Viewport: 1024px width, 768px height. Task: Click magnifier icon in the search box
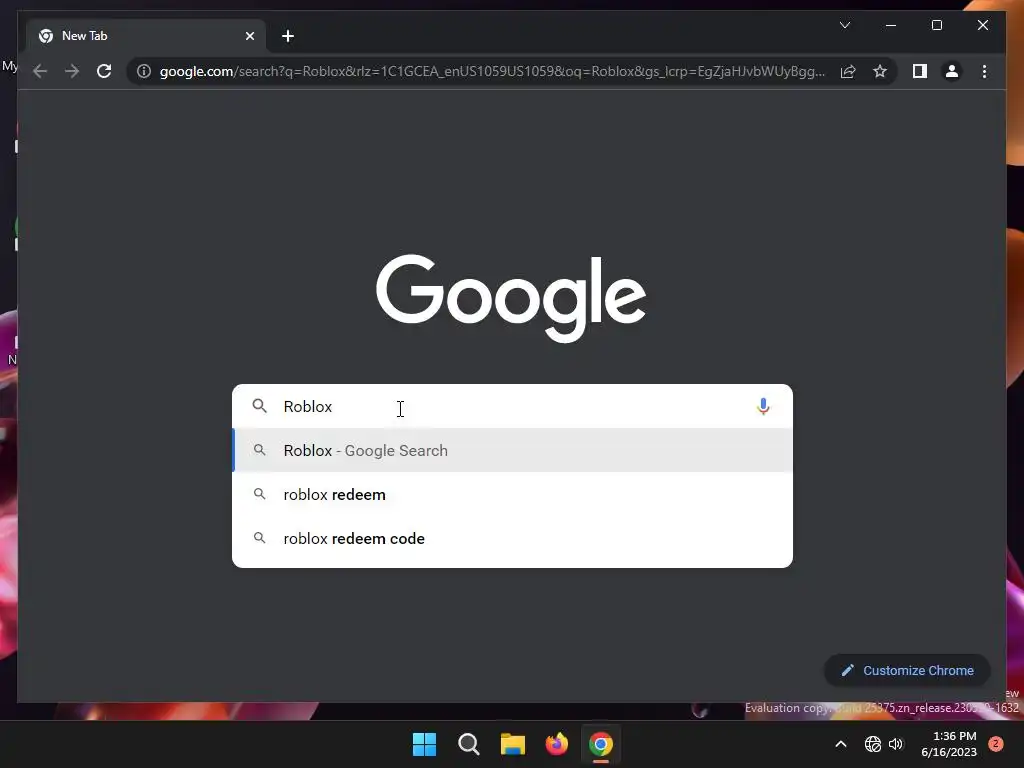(259, 406)
